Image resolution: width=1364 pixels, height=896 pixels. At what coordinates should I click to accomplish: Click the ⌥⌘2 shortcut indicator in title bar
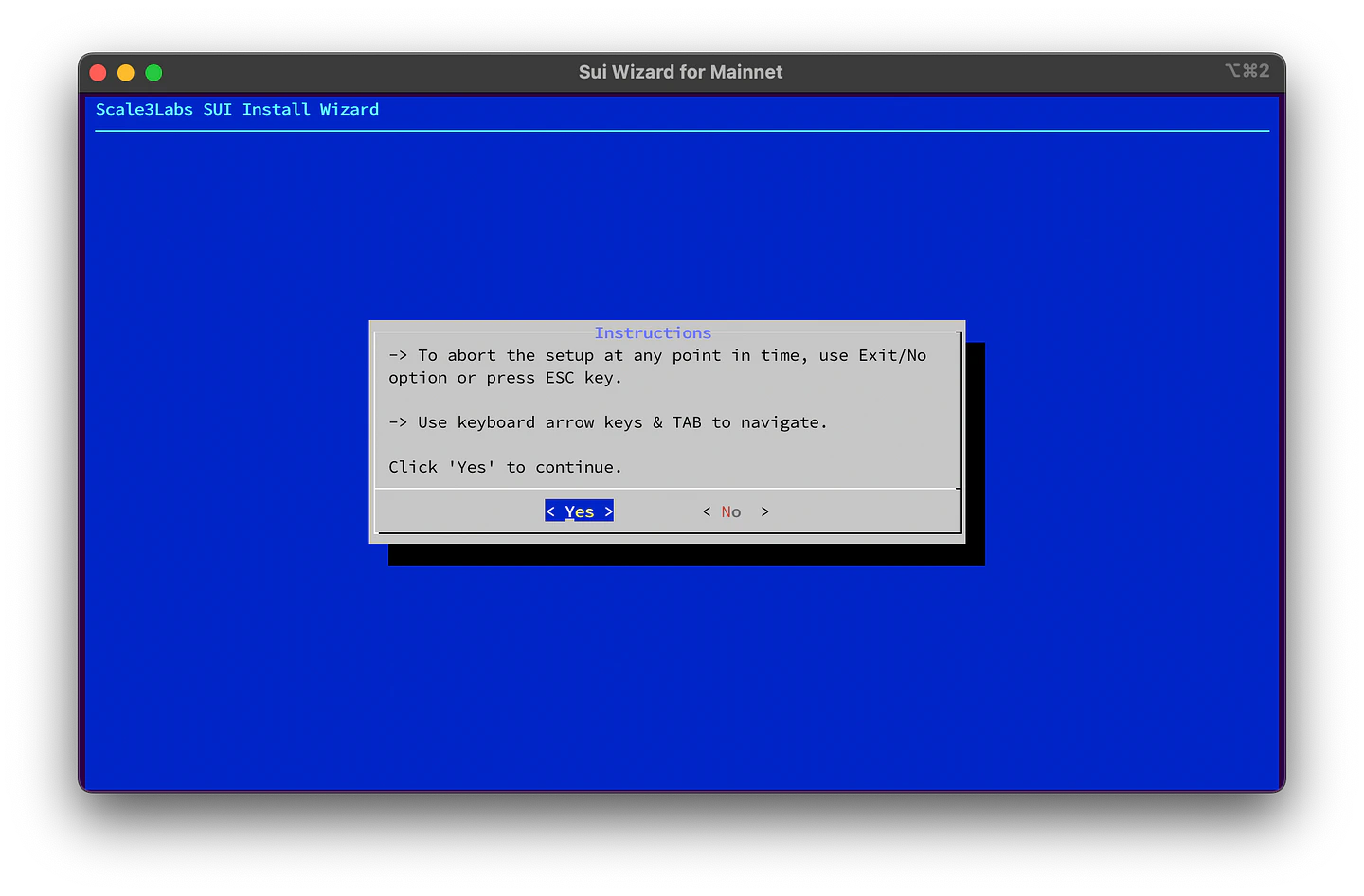(1247, 71)
